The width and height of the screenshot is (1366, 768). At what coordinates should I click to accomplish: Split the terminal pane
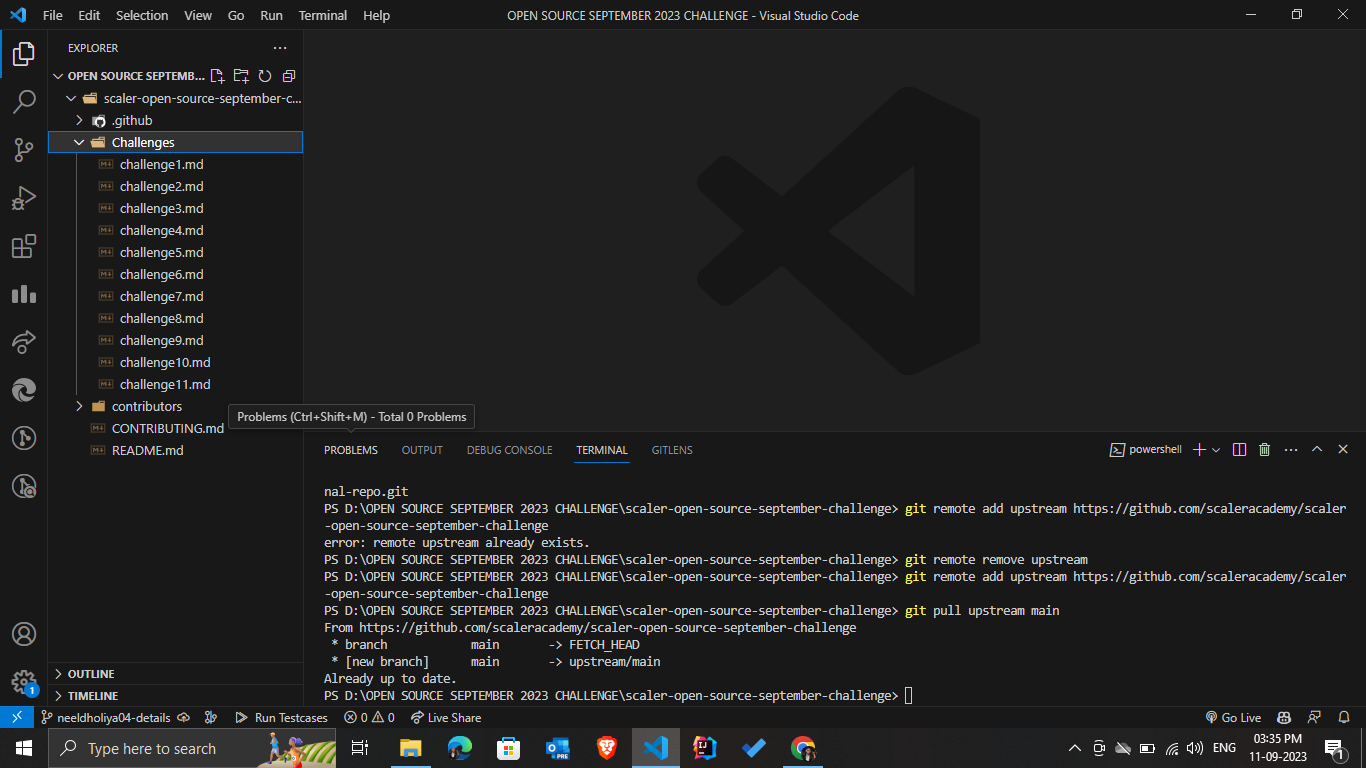coord(1239,449)
